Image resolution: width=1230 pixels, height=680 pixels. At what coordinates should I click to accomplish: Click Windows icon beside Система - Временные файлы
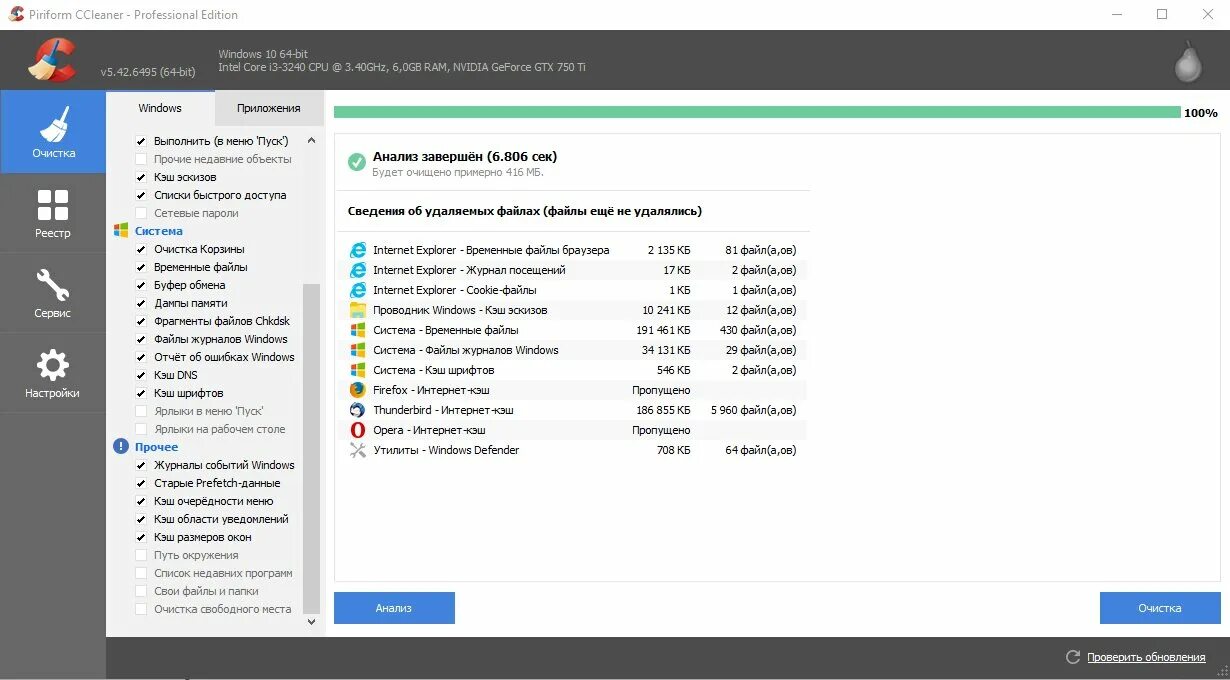[x=357, y=330]
